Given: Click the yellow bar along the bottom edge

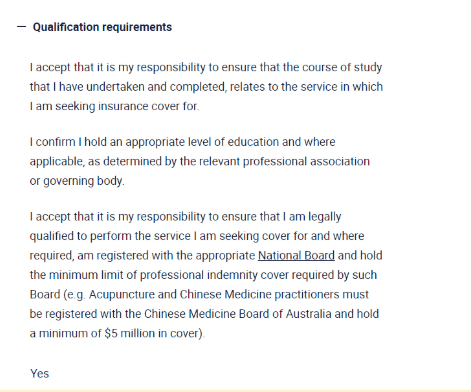Looking at the screenshot, I should click(235, 390).
